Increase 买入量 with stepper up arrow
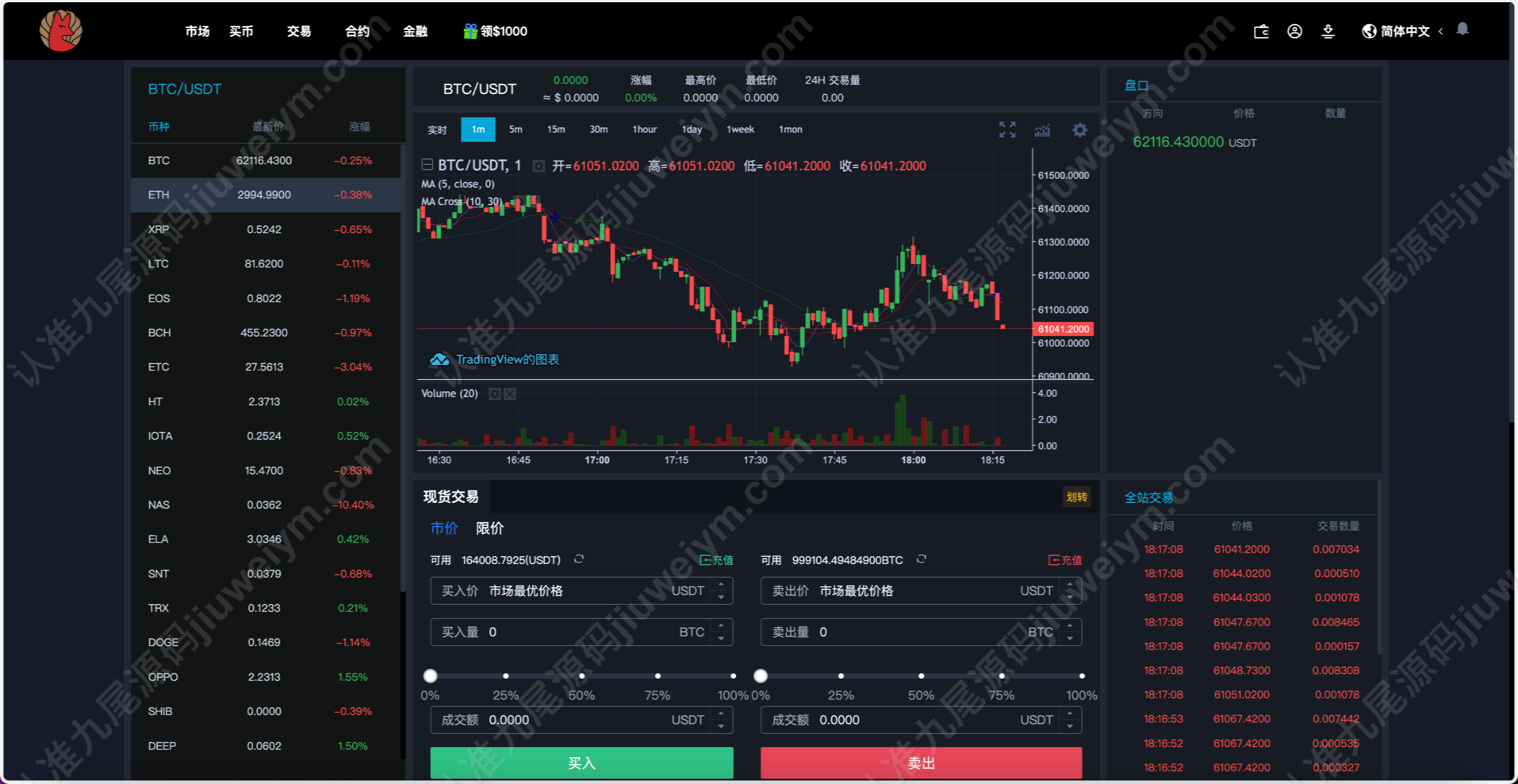Viewport: 1518px width, 784px height. coord(721,625)
